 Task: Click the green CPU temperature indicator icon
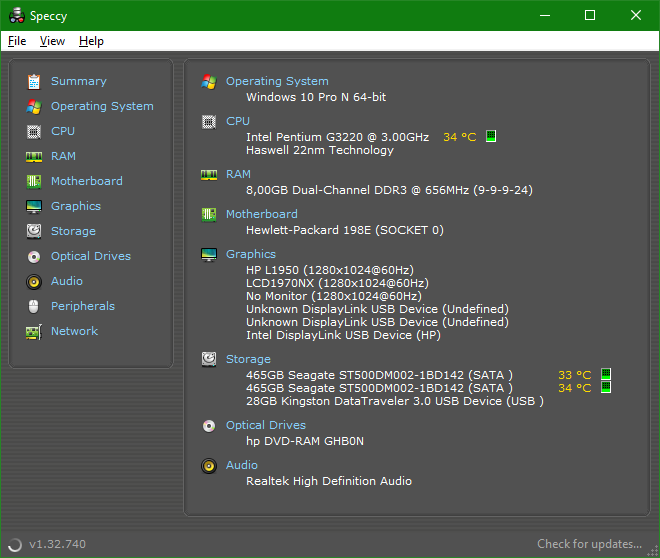coord(491,136)
